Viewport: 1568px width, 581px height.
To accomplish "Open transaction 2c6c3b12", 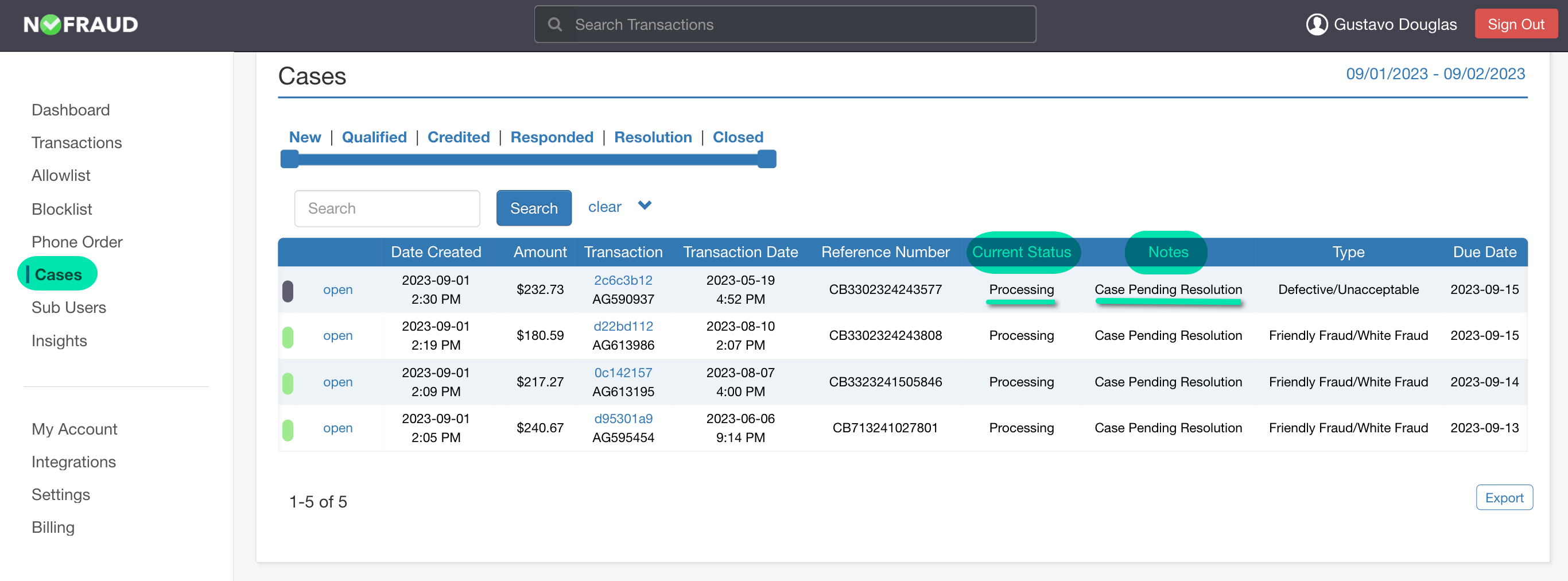I will (623, 280).
